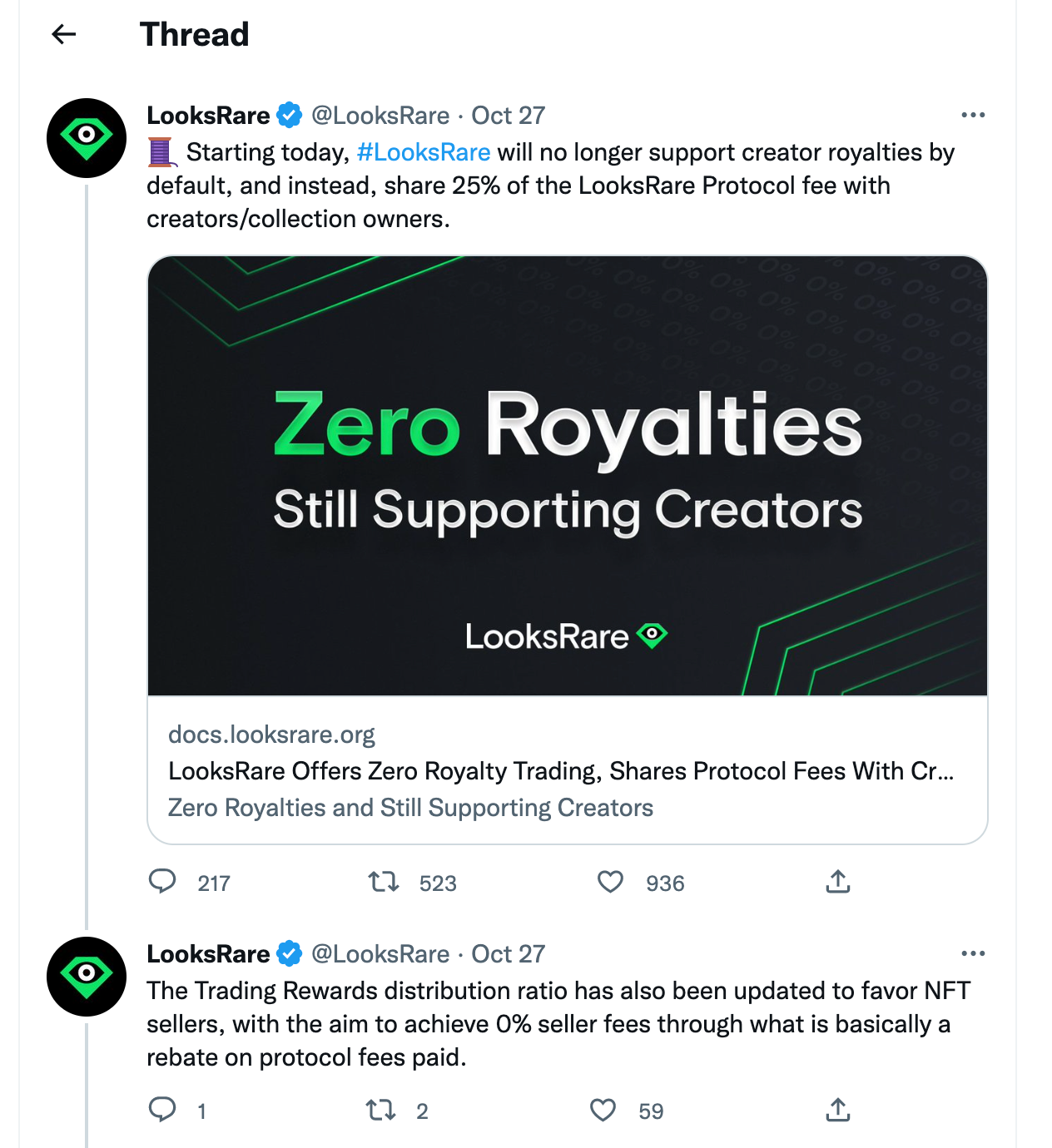Share the Trading Rewards tweet
The height and width of the screenshot is (1148, 1052).
coord(838,1109)
